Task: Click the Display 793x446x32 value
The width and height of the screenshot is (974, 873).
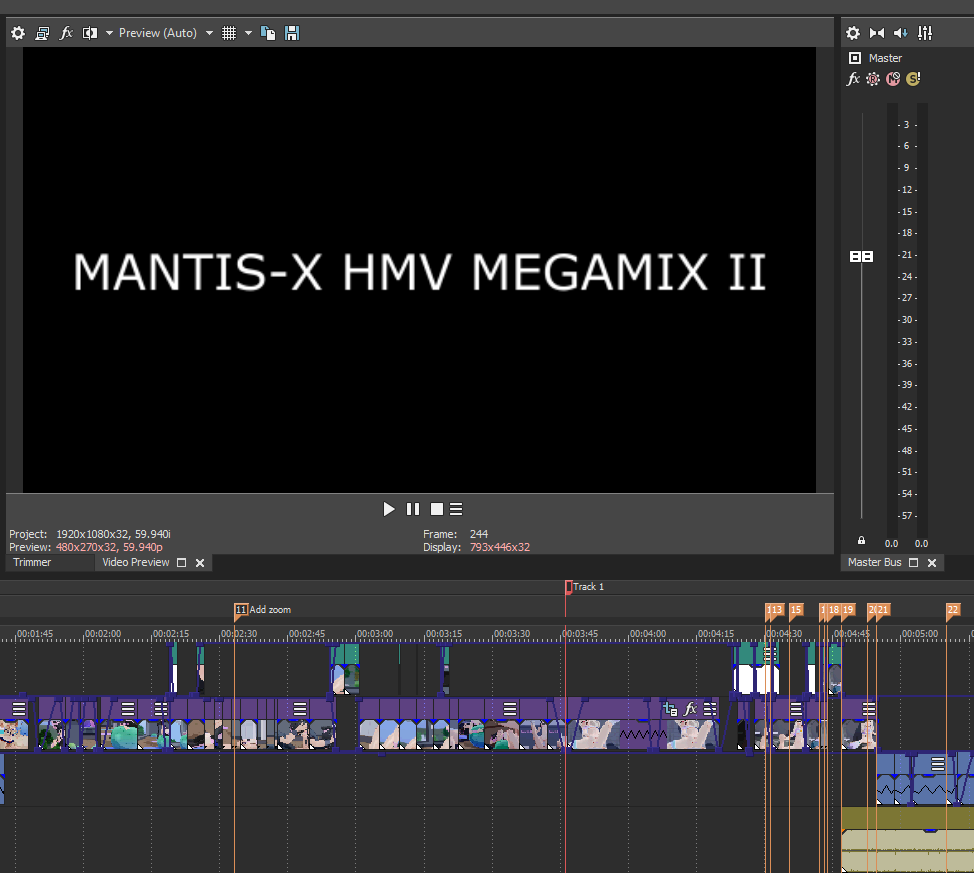Action: 499,547
